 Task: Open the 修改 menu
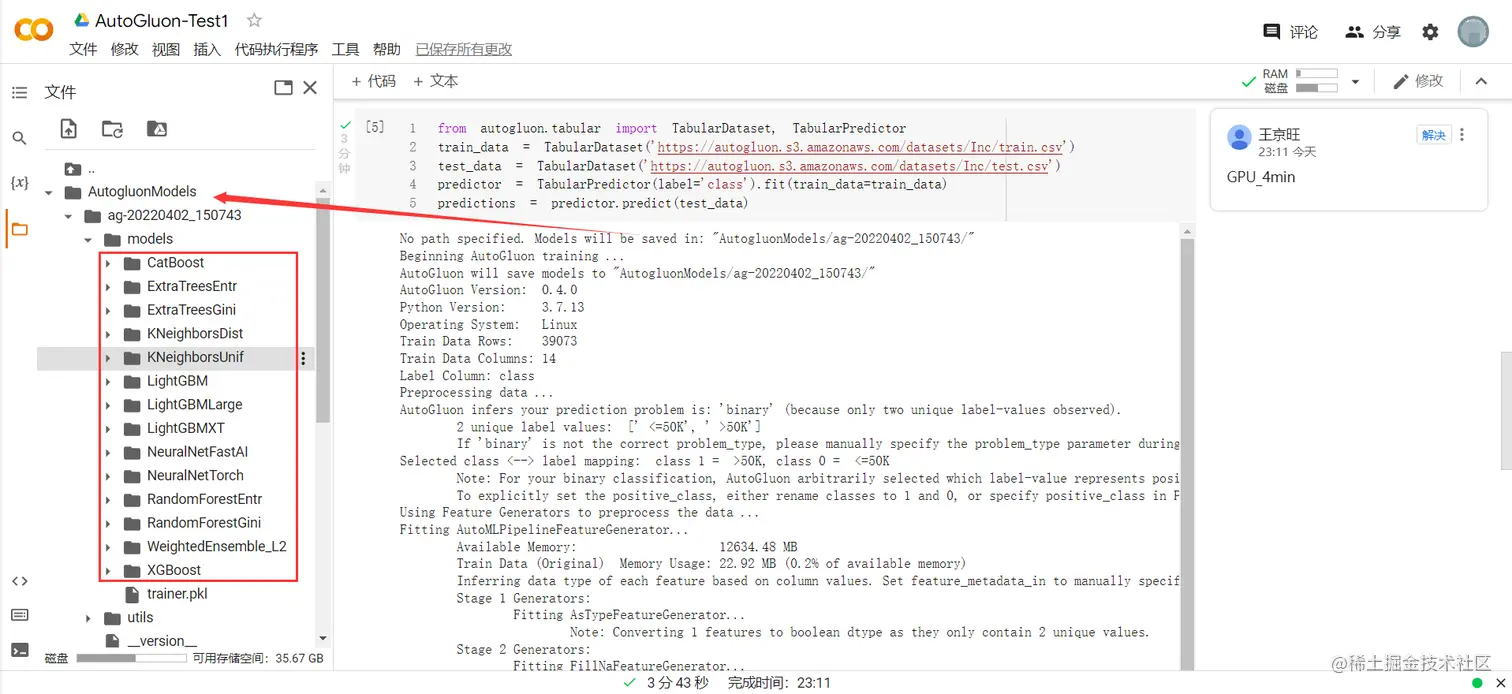[125, 49]
